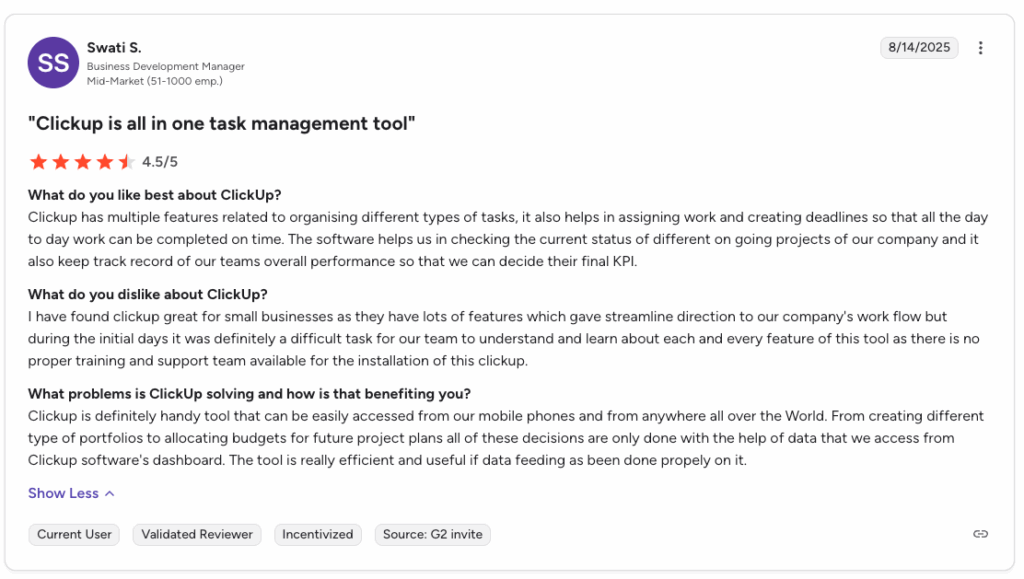
Task: Open reviewer name Swati S.
Action: 114,48
